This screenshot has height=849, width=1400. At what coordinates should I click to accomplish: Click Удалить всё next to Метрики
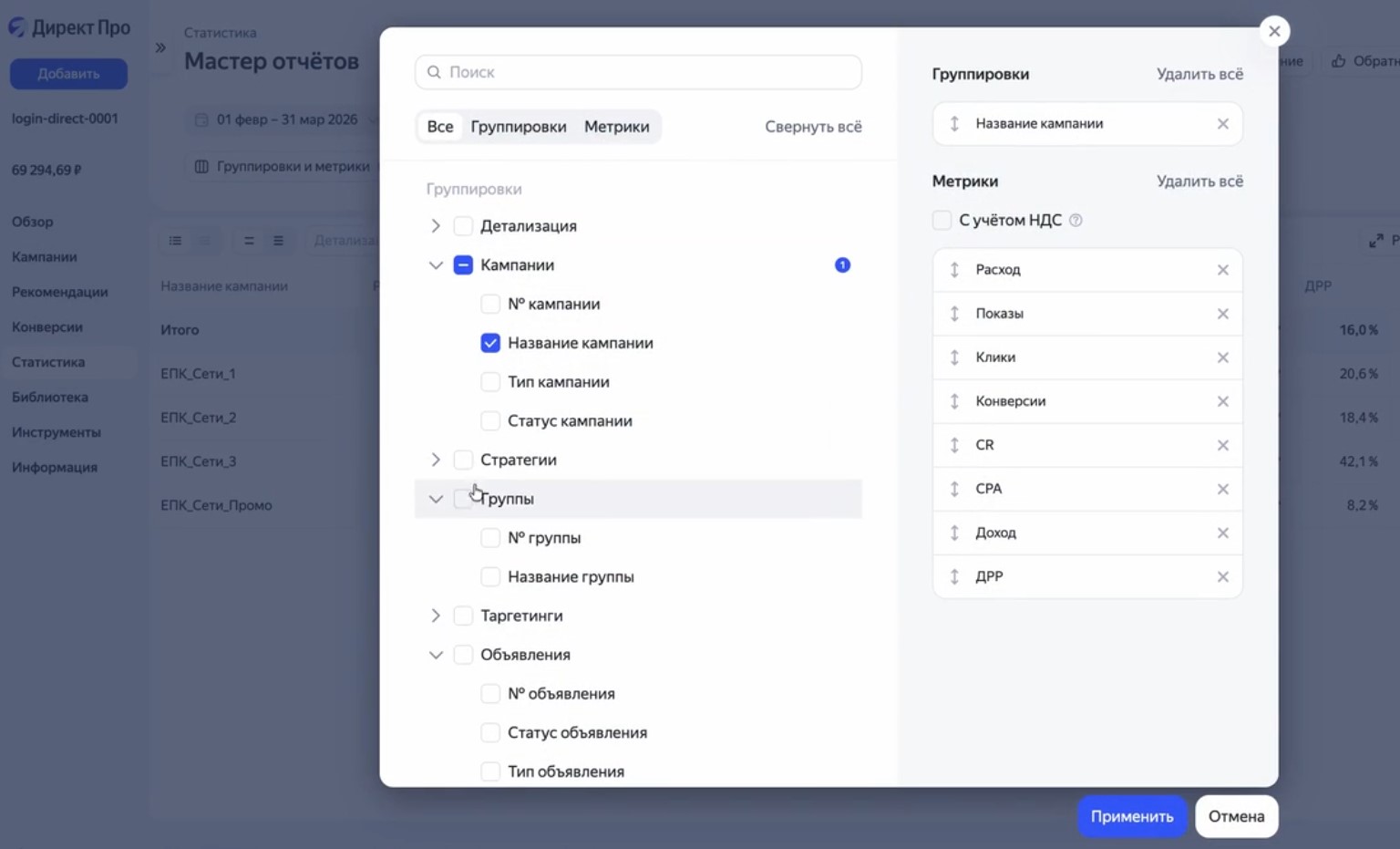tap(1199, 181)
